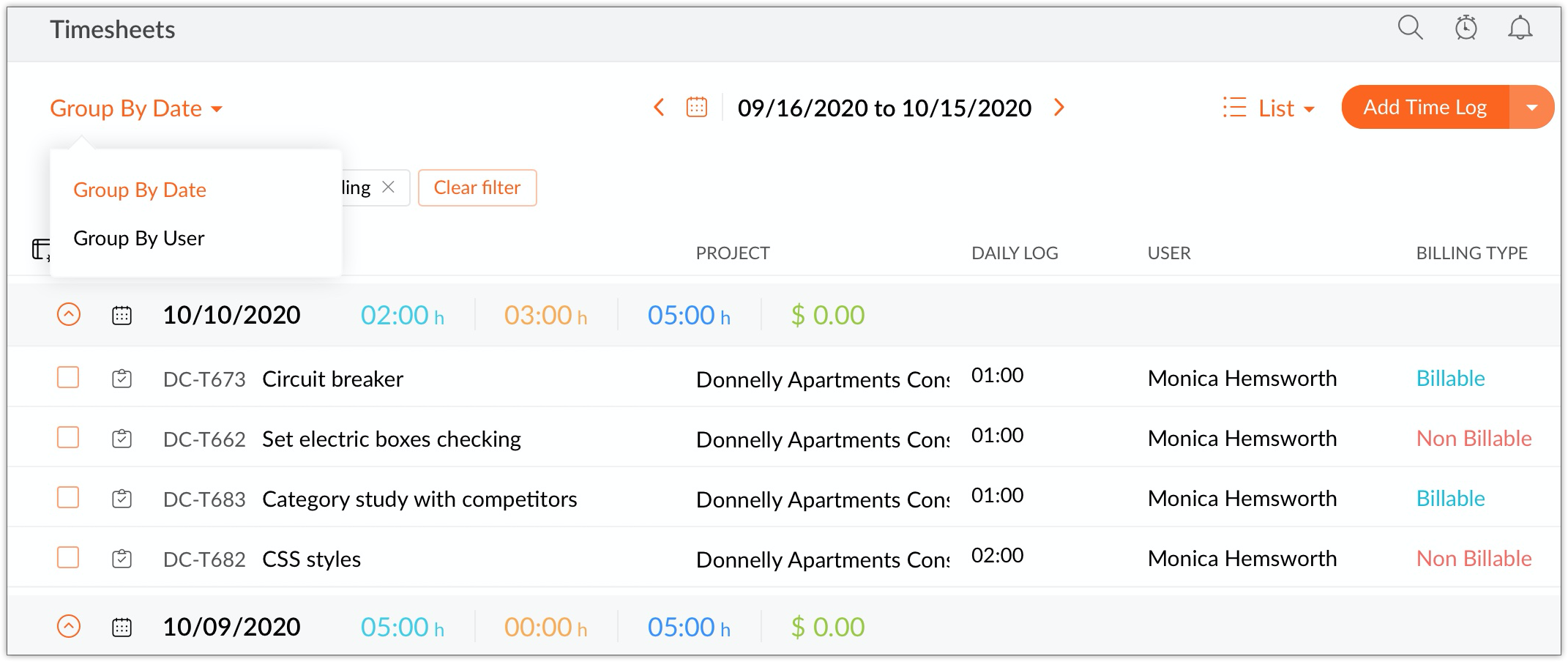Image resolution: width=1568 pixels, height=662 pixels.
Task: Go to previous date range arrow
Action: click(x=659, y=108)
